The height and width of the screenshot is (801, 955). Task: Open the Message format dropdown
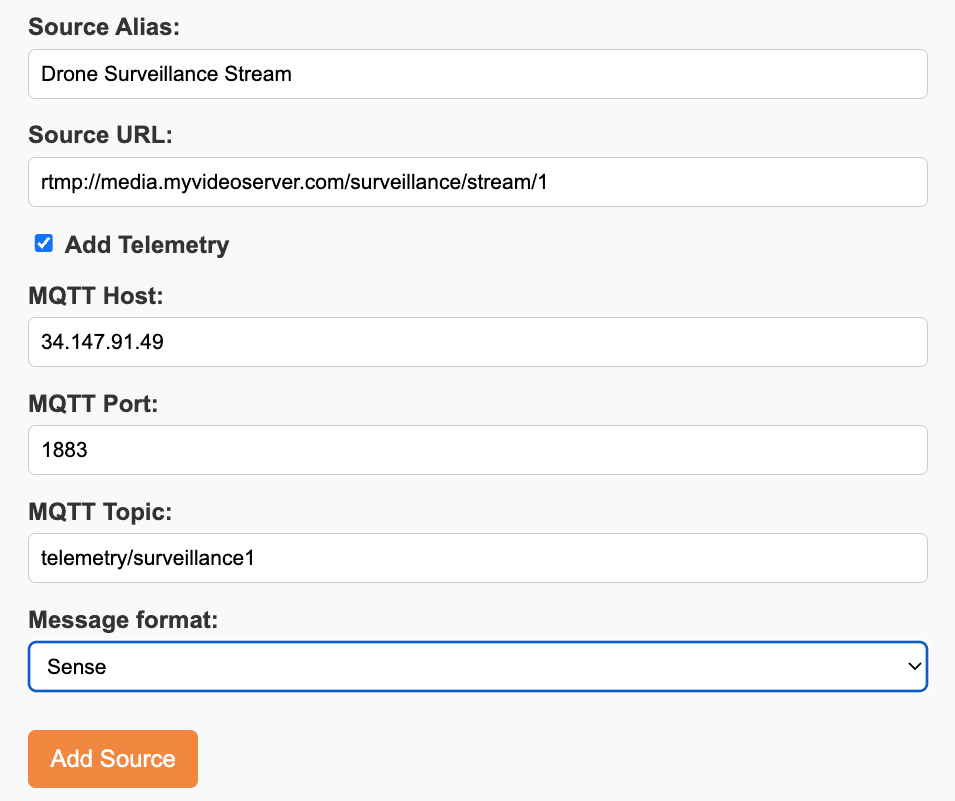tap(478, 666)
